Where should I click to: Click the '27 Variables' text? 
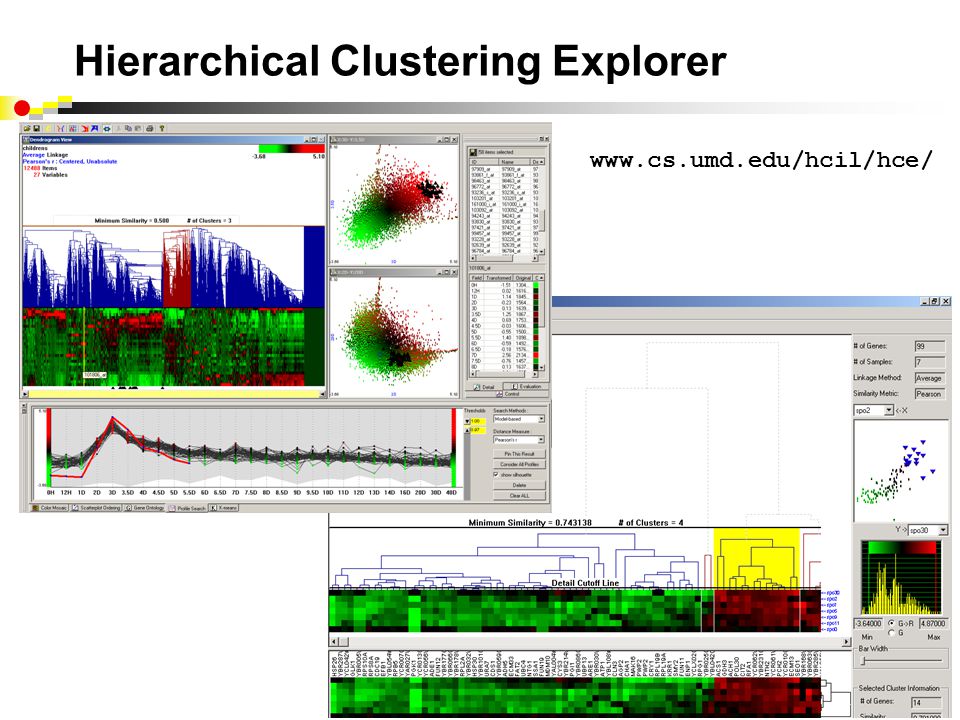click(50, 174)
